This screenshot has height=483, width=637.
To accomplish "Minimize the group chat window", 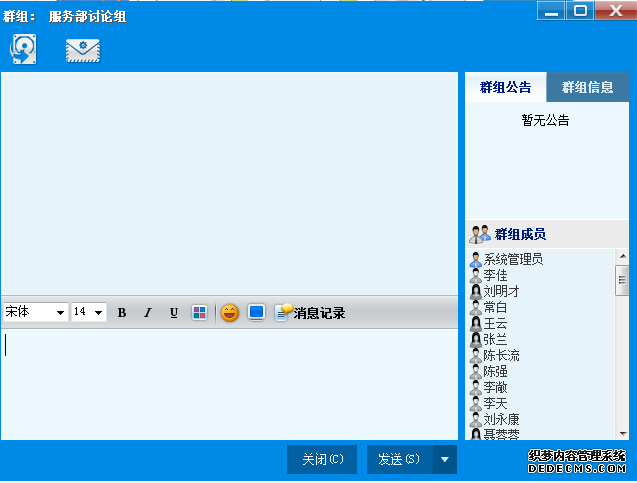I will pyautogui.click(x=551, y=11).
